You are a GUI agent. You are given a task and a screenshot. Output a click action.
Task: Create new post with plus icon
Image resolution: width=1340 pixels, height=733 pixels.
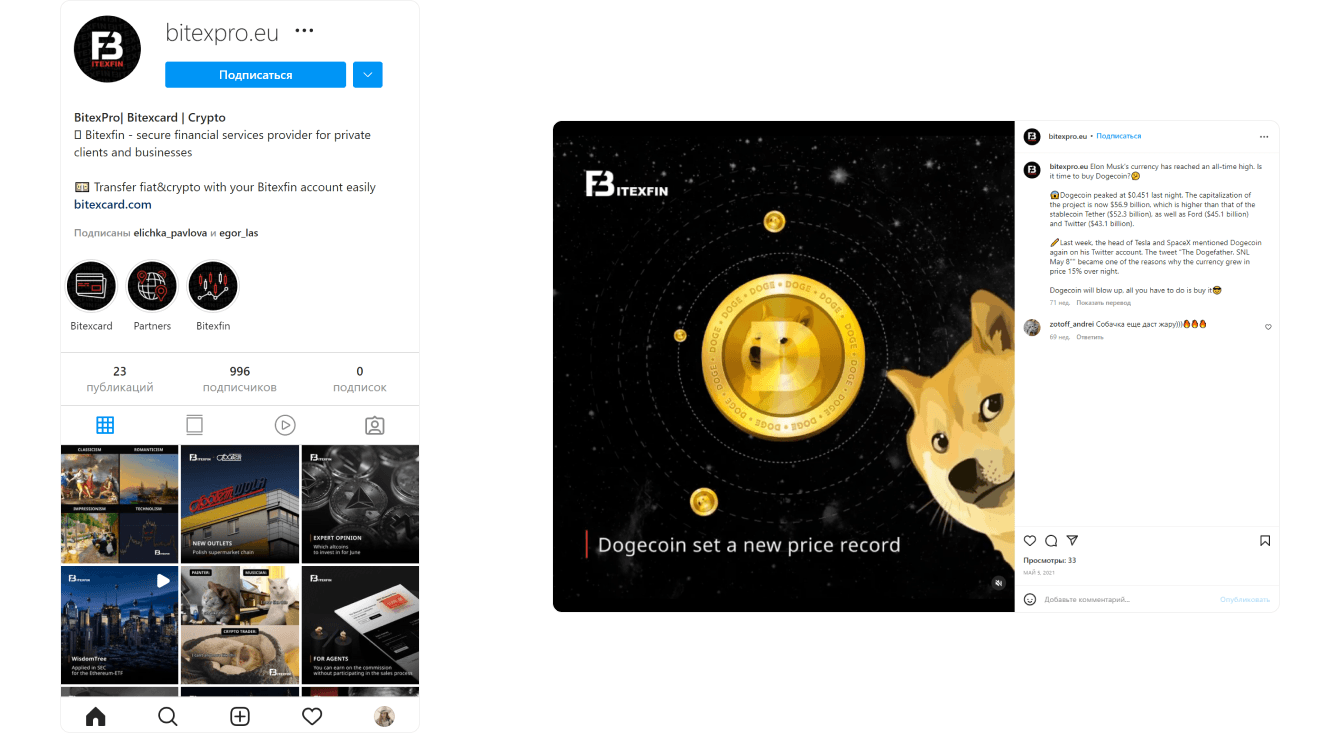pyautogui.click(x=240, y=716)
